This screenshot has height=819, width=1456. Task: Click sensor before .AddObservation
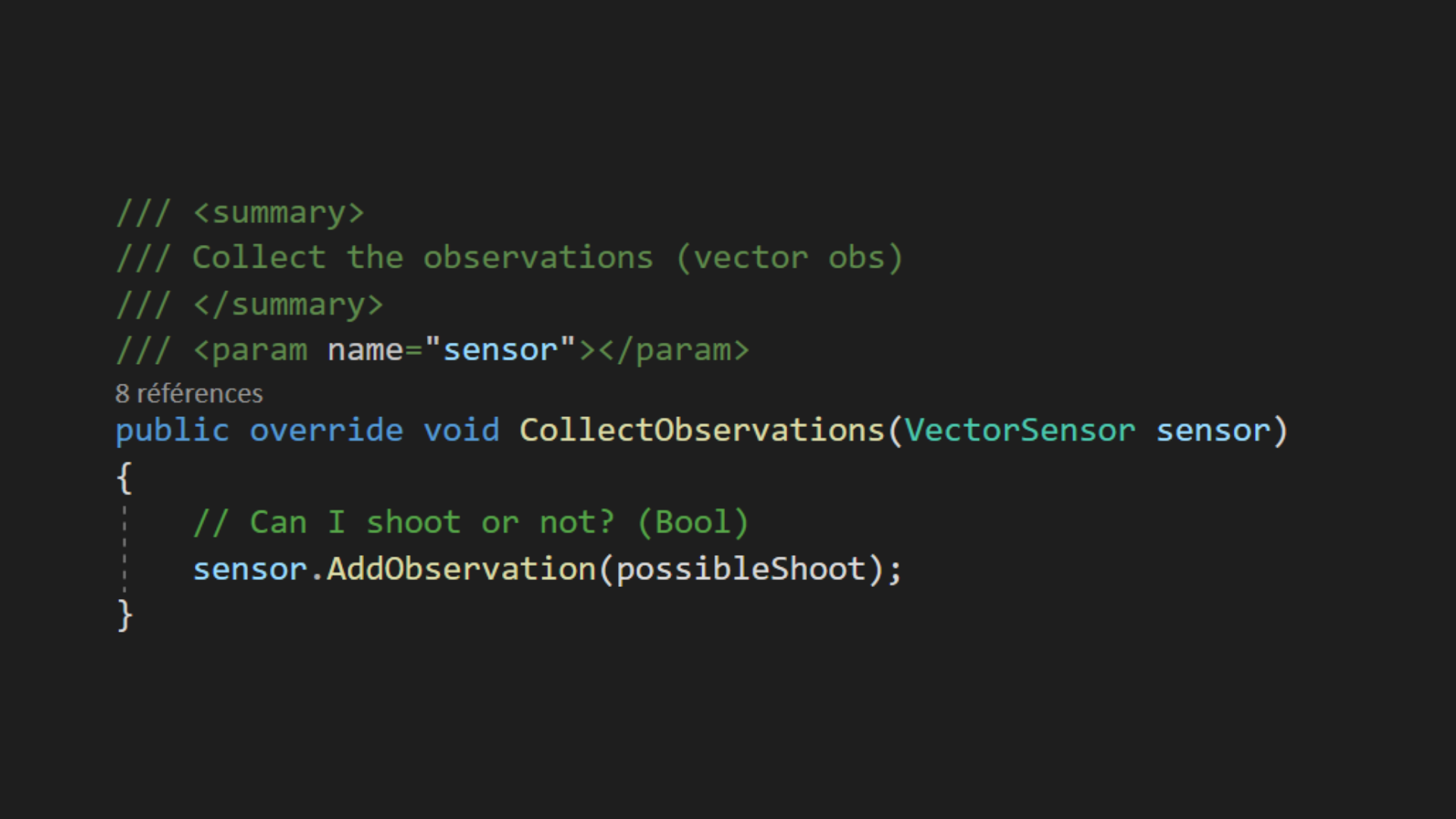[249, 570]
